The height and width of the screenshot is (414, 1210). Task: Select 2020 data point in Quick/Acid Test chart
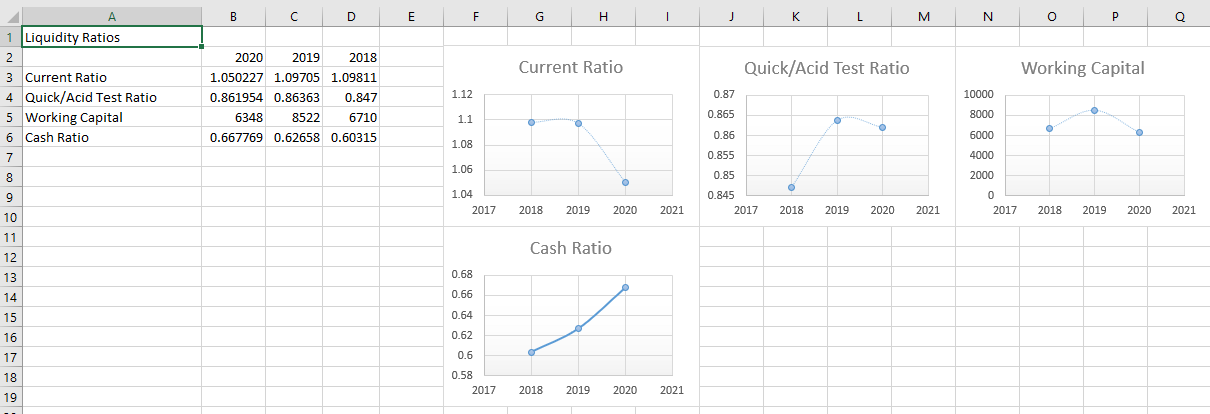(882, 127)
